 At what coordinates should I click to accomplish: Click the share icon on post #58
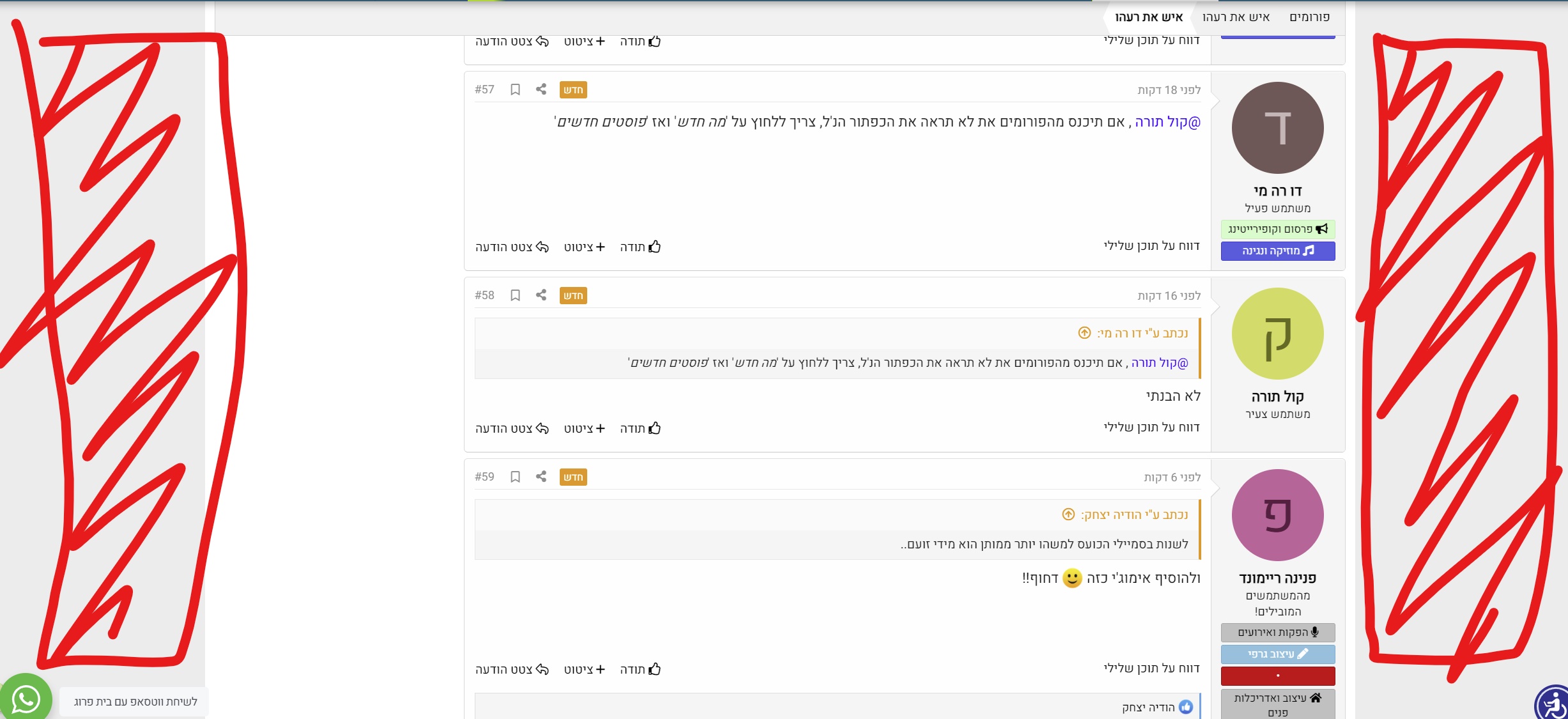click(541, 295)
